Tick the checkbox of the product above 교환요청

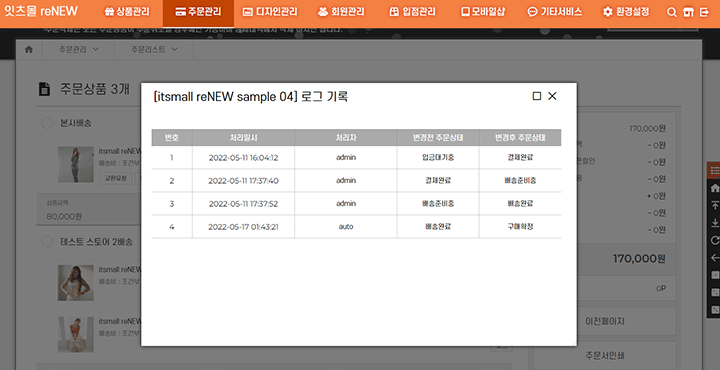pos(47,152)
